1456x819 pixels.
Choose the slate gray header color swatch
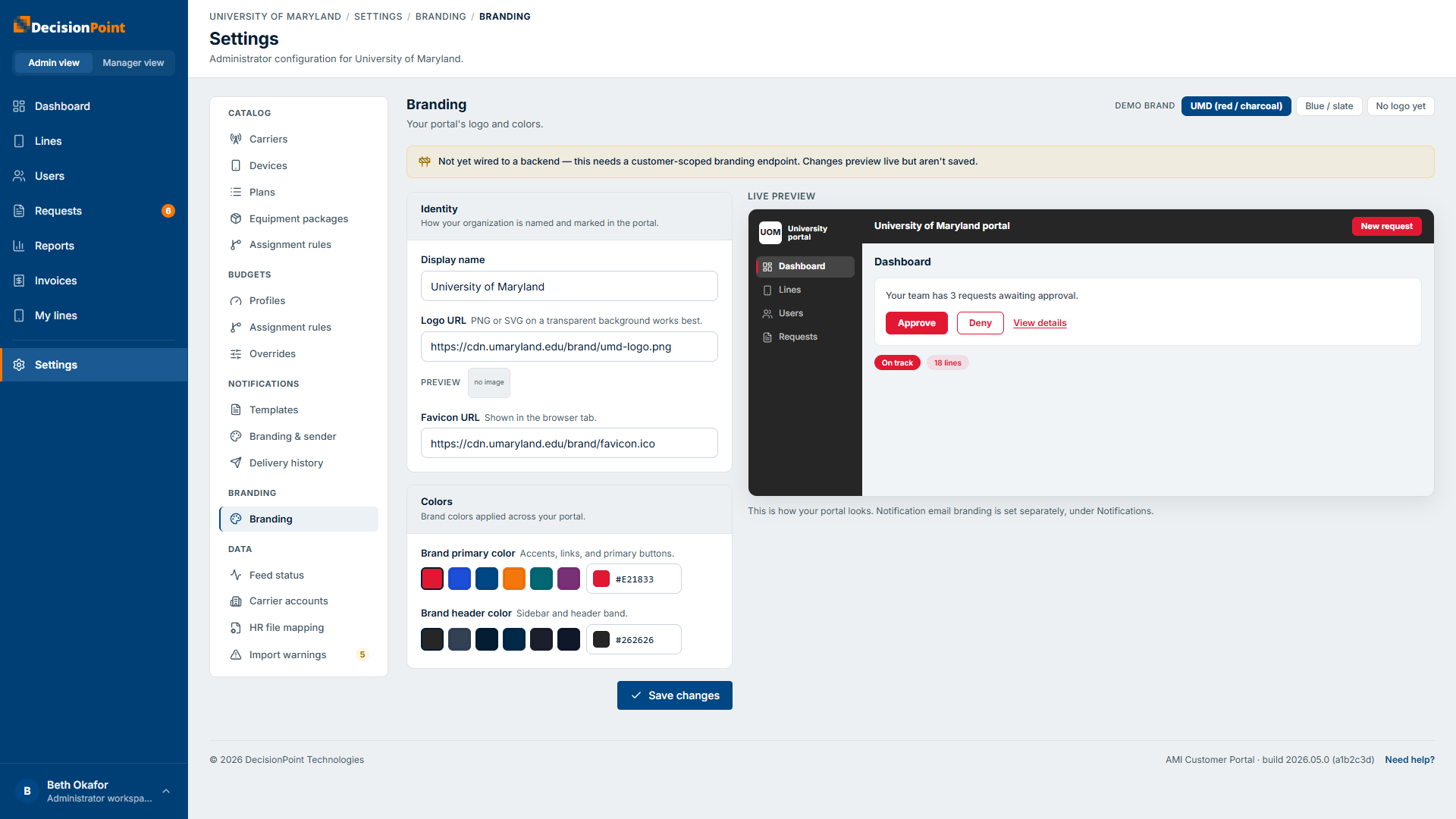460,639
